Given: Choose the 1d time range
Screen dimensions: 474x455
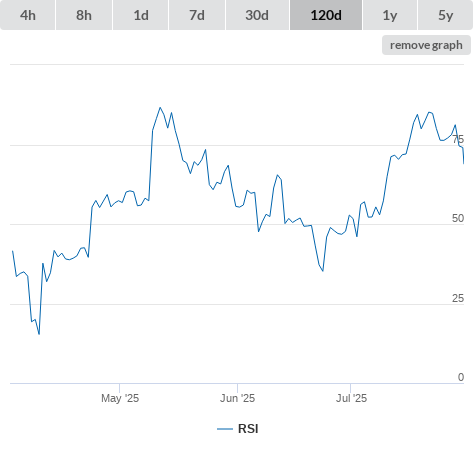Looking at the screenshot, I should point(141,15).
